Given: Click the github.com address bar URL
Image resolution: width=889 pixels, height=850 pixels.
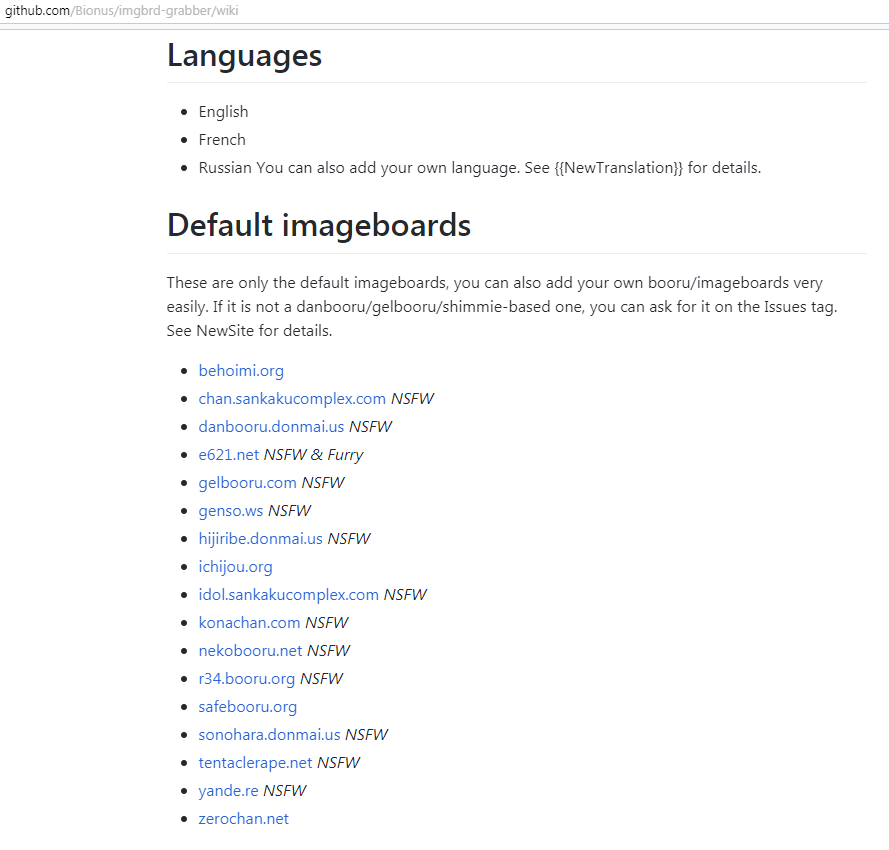Looking at the screenshot, I should [x=121, y=11].
